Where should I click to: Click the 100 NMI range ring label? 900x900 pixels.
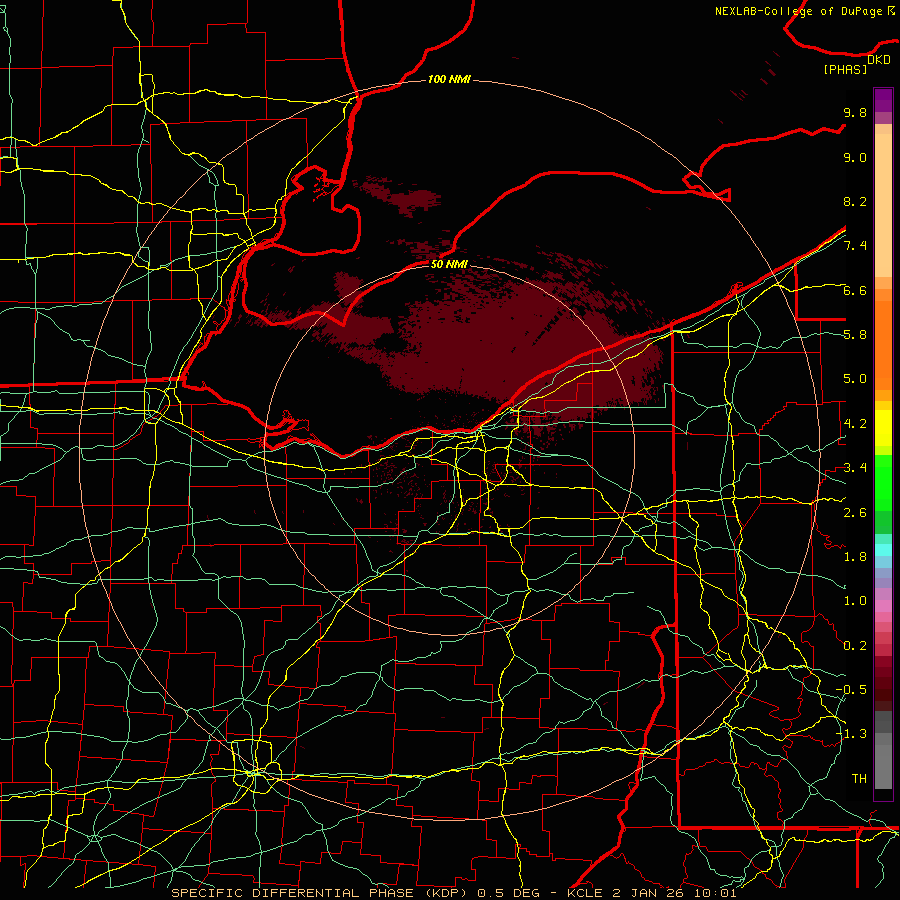coord(449,79)
